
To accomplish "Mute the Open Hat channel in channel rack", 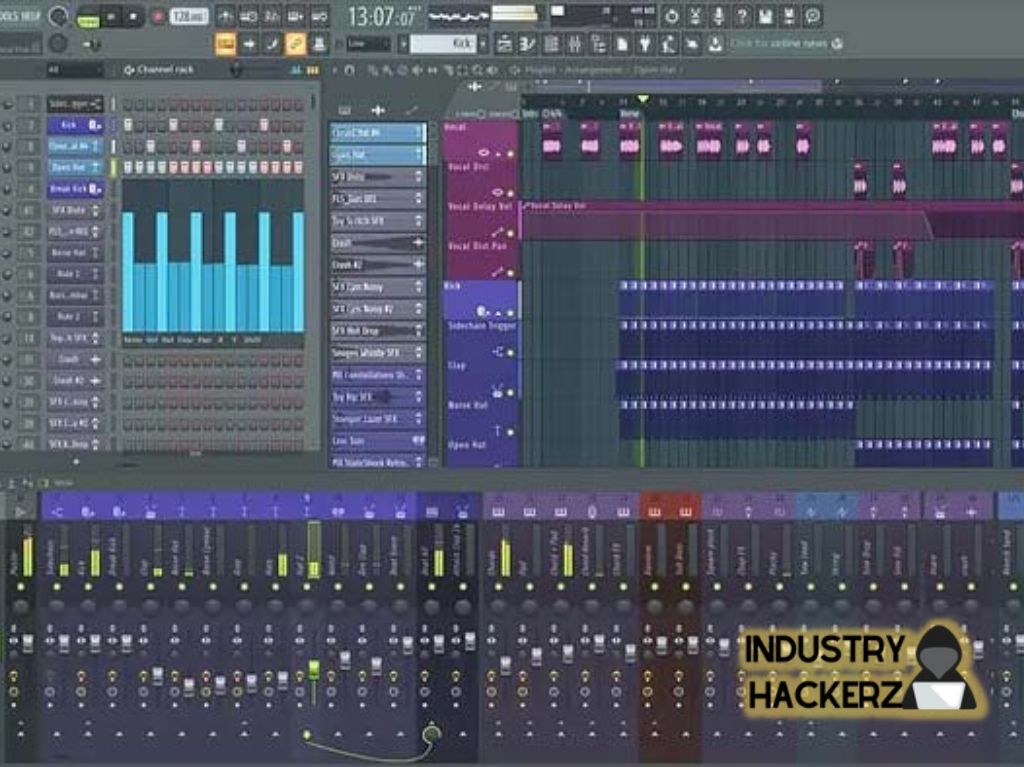I will pyautogui.click(x=8, y=168).
